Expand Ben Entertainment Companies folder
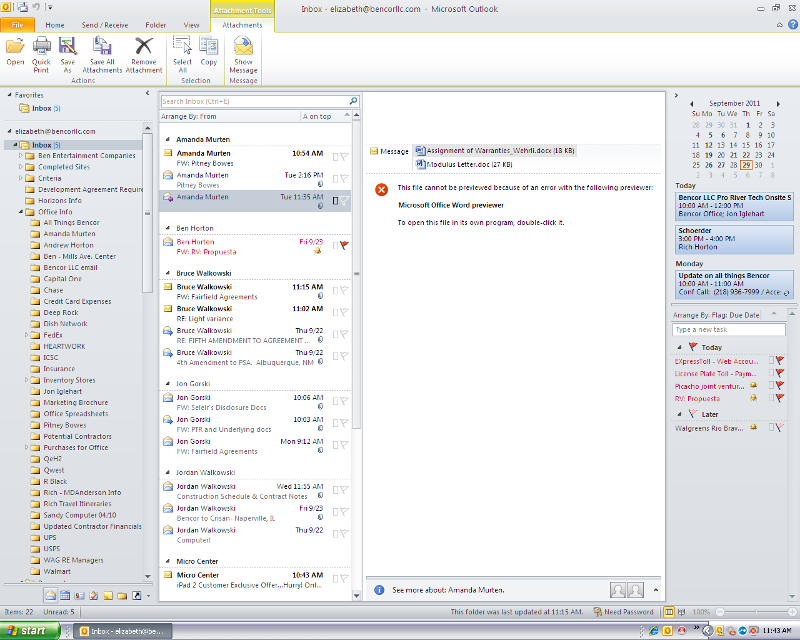 21,155
